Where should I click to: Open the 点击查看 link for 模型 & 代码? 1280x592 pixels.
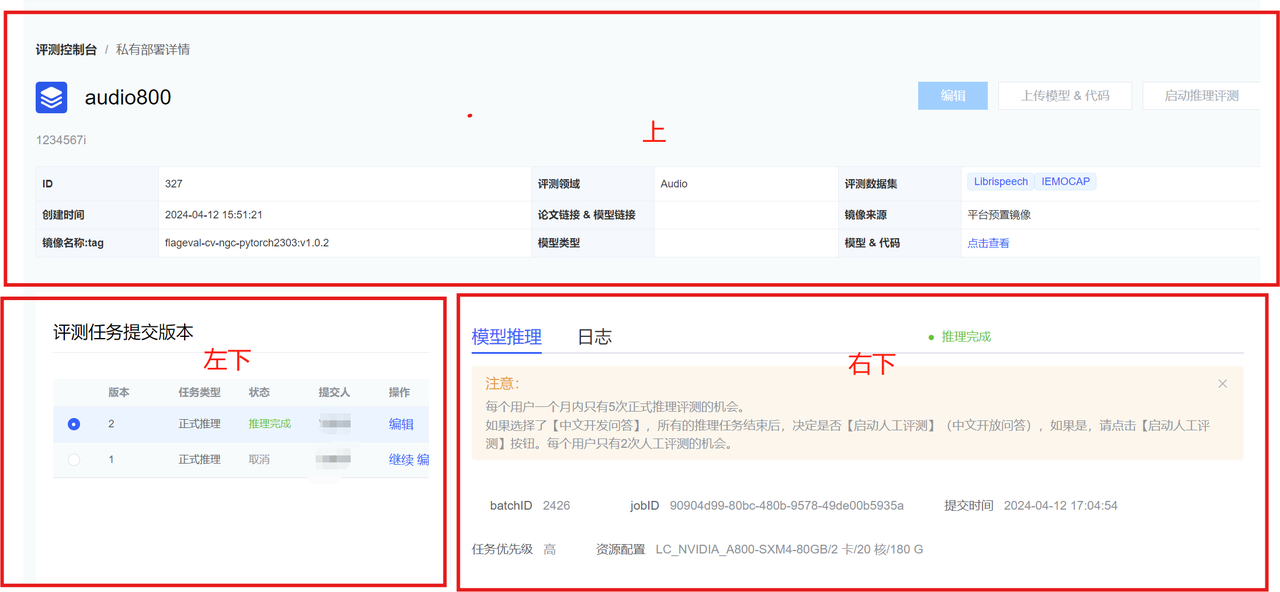[x=988, y=243]
